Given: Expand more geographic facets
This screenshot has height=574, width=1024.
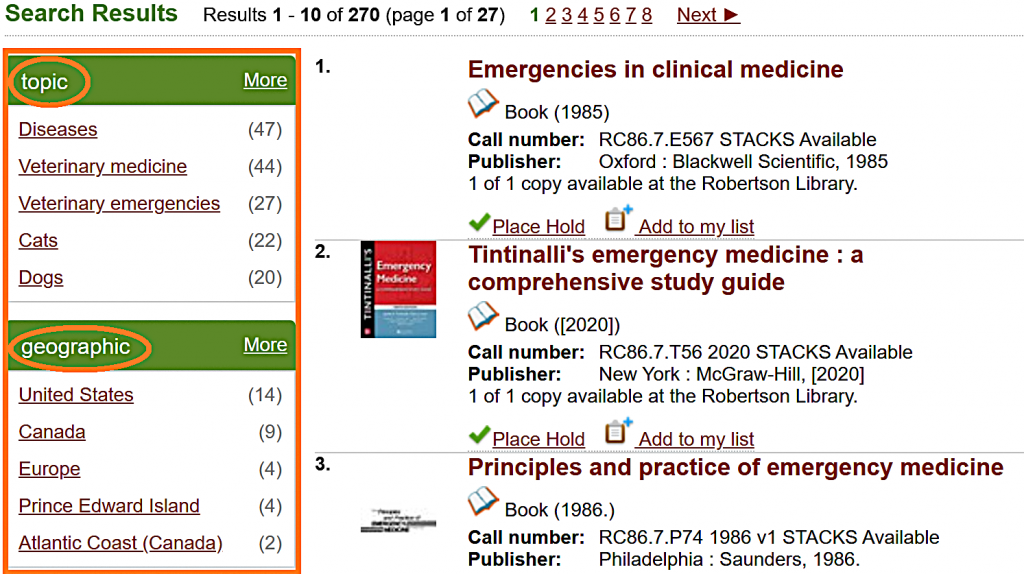Looking at the screenshot, I should (265, 345).
